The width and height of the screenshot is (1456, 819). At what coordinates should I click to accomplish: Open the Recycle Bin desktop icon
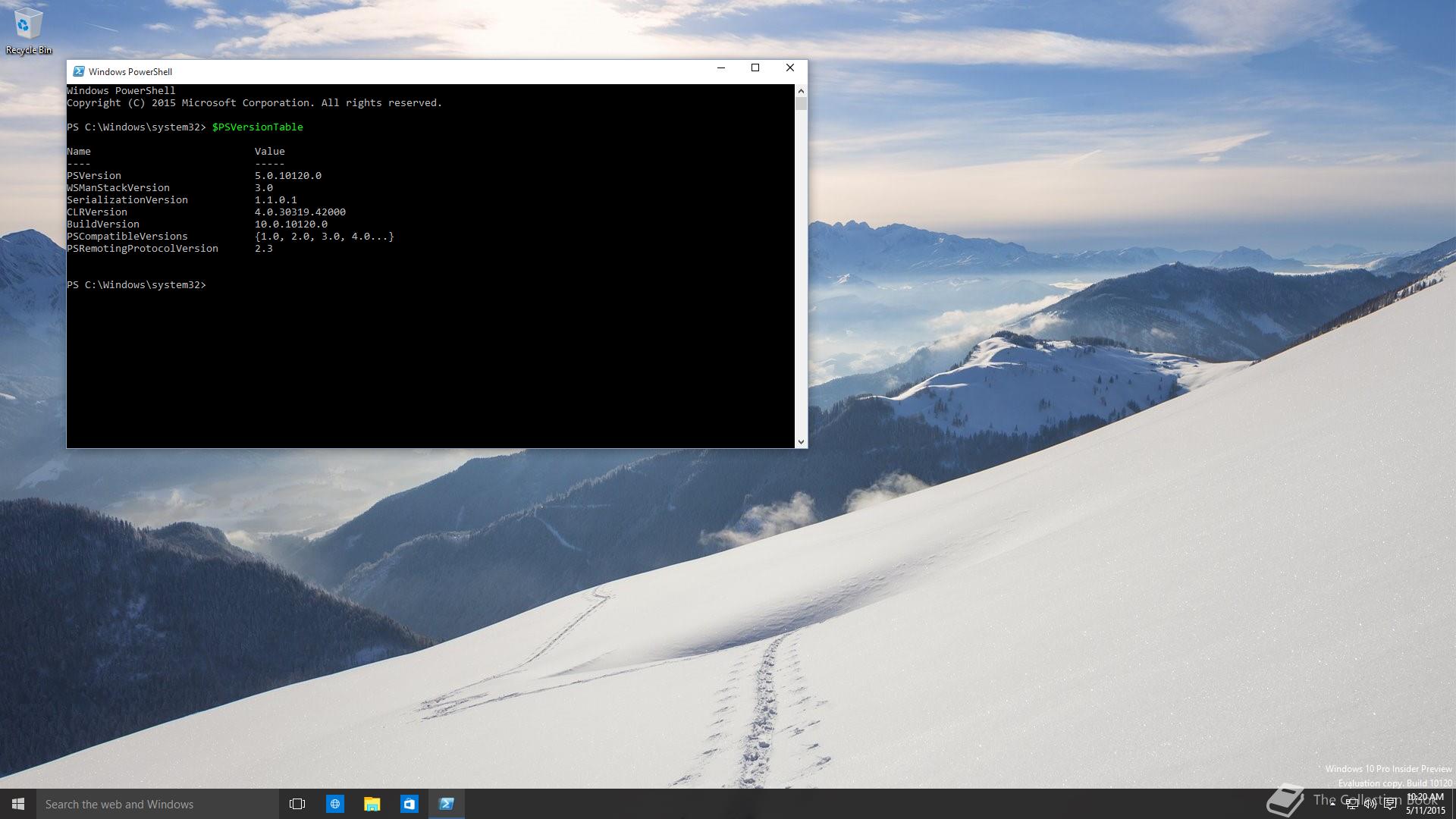tap(28, 32)
